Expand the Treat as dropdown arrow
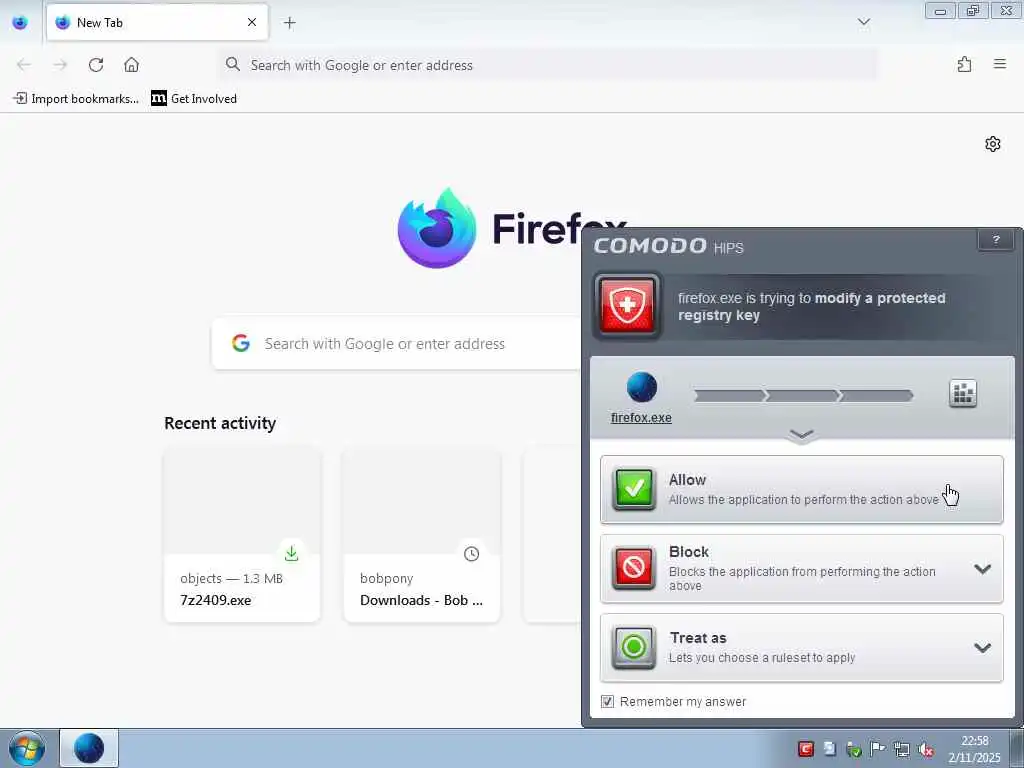The height and width of the screenshot is (768, 1024). pos(982,648)
